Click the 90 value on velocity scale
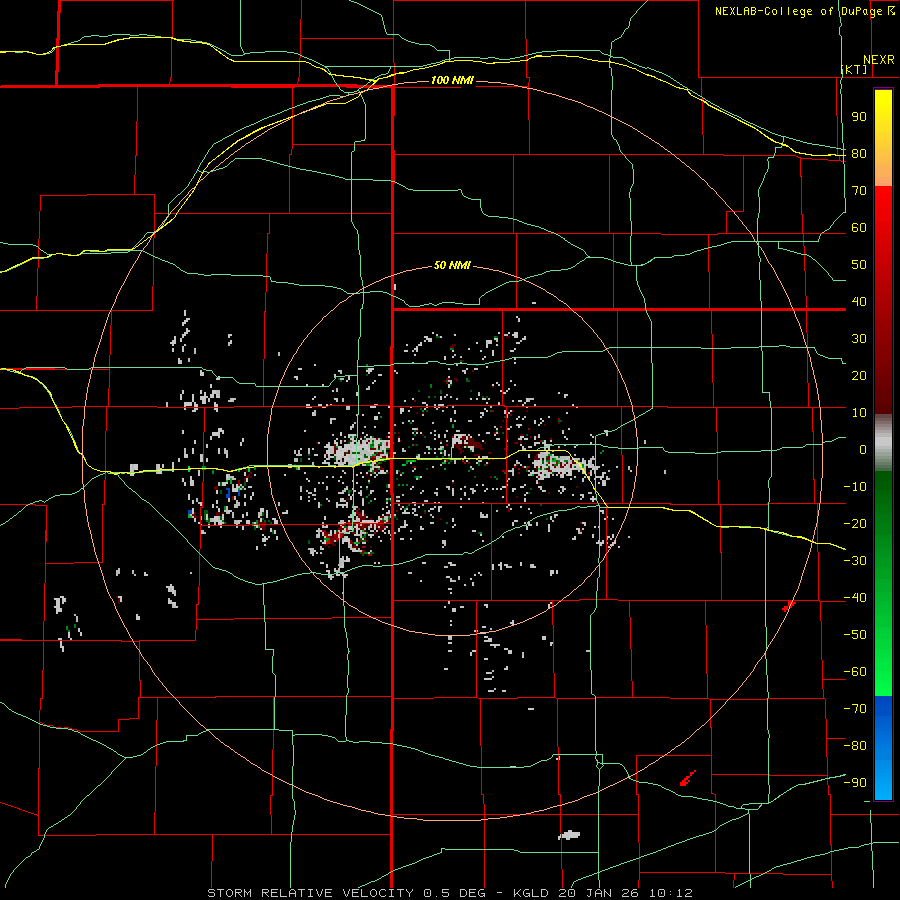 (x=859, y=117)
